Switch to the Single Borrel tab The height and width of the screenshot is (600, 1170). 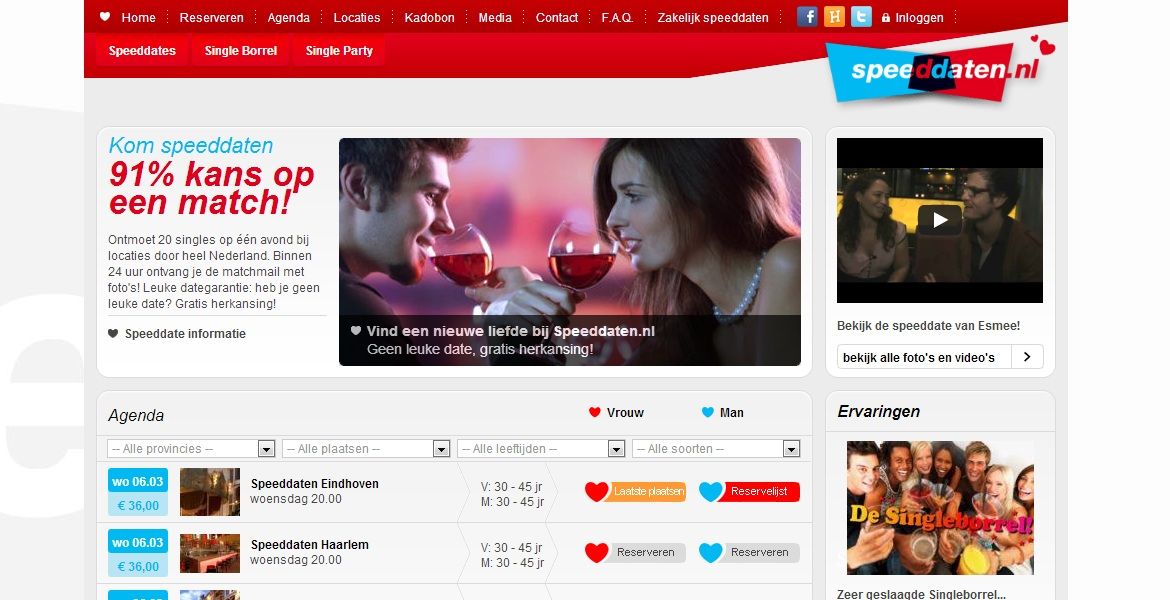pyautogui.click(x=241, y=51)
